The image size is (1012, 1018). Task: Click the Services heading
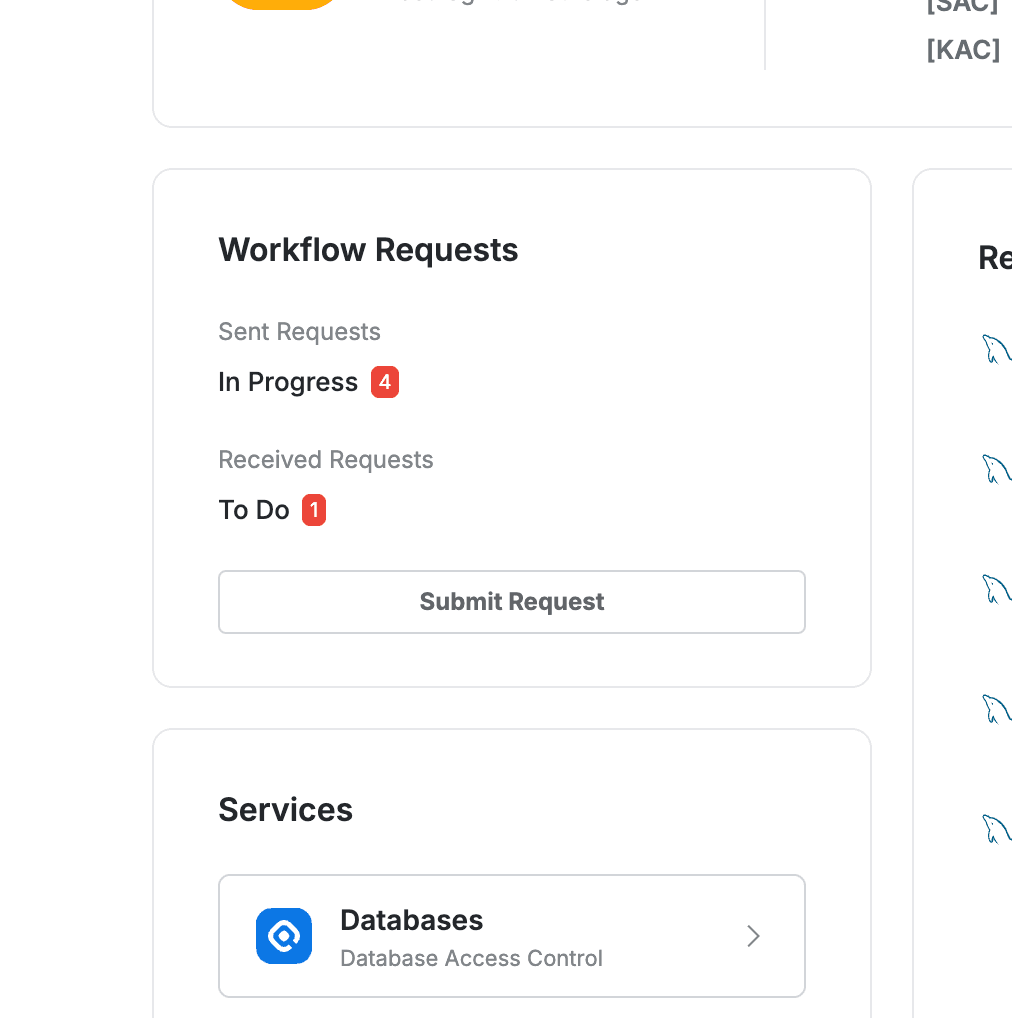click(x=285, y=809)
